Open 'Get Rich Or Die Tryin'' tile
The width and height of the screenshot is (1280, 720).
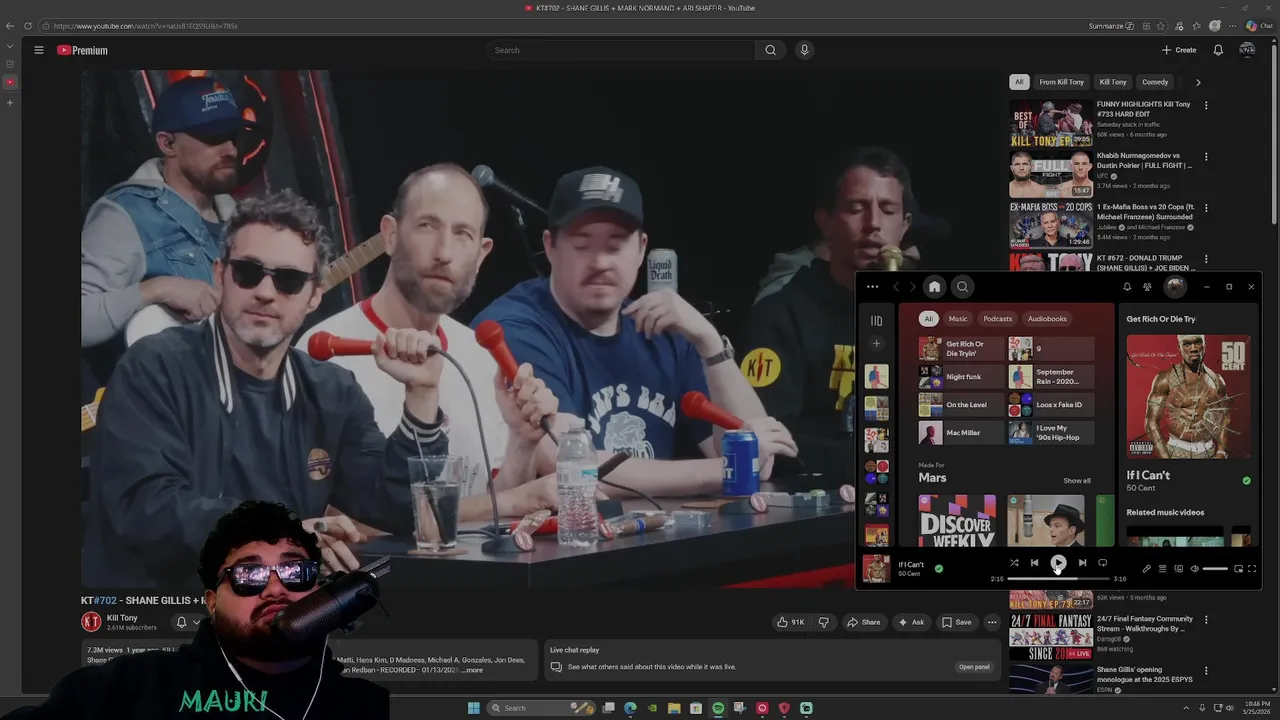pos(961,349)
